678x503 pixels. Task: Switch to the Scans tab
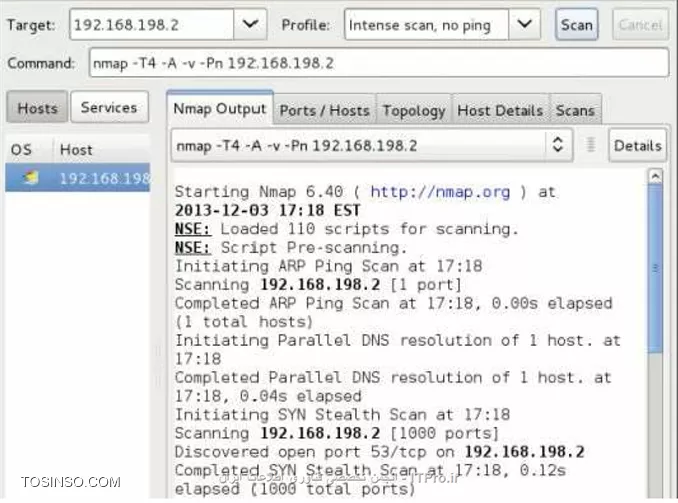pos(575,111)
